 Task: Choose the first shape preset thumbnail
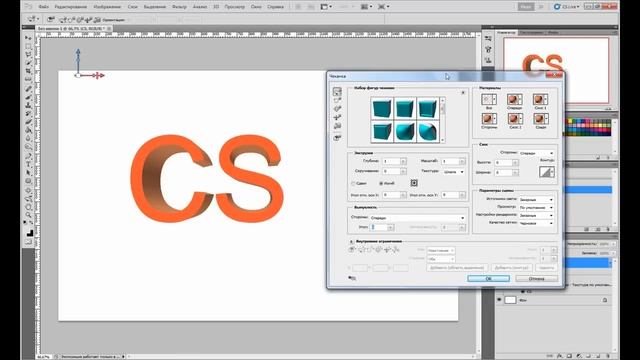(x=382, y=109)
